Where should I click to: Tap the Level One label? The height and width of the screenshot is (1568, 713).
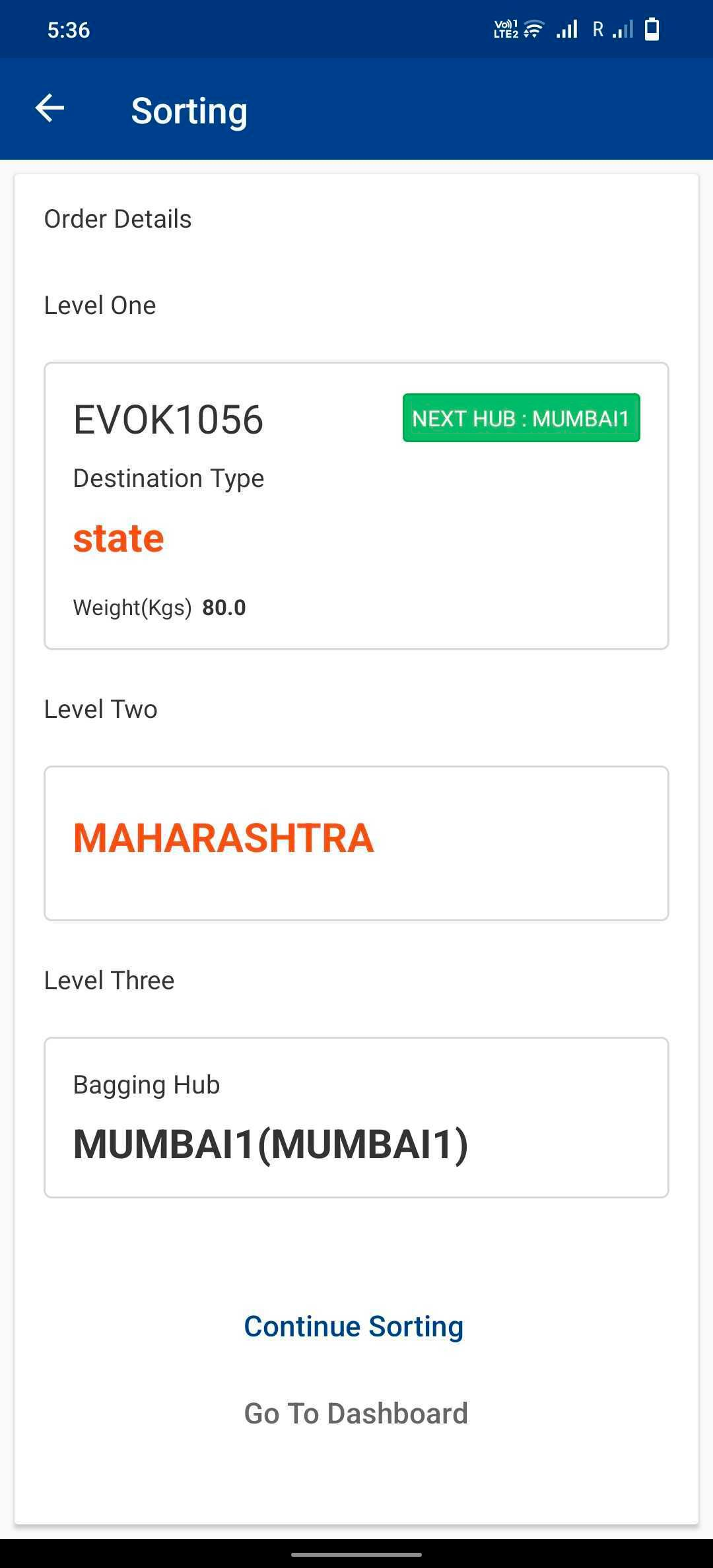(x=100, y=306)
